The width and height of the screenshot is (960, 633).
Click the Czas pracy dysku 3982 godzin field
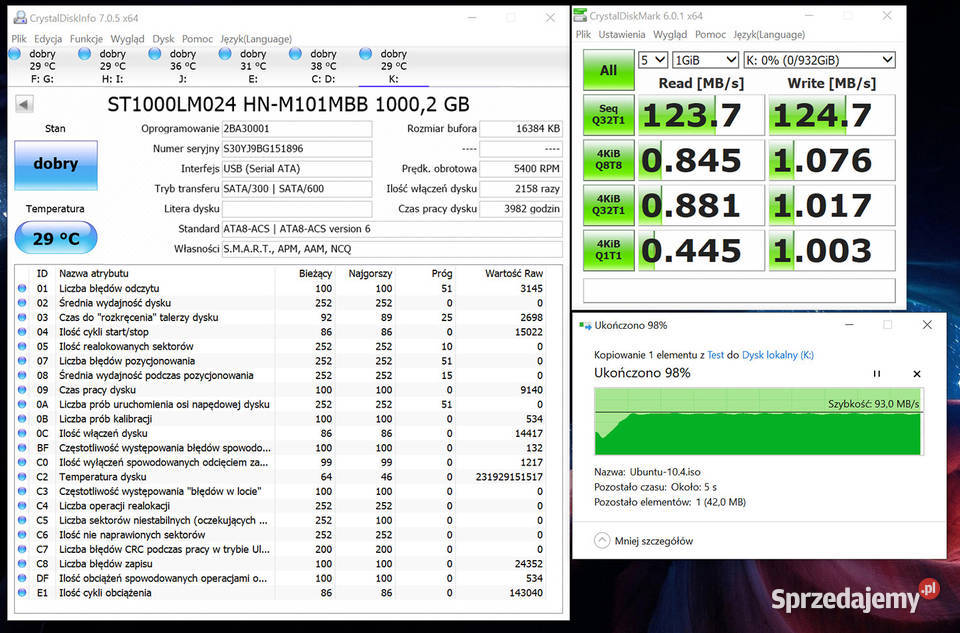click(x=520, y=209)
